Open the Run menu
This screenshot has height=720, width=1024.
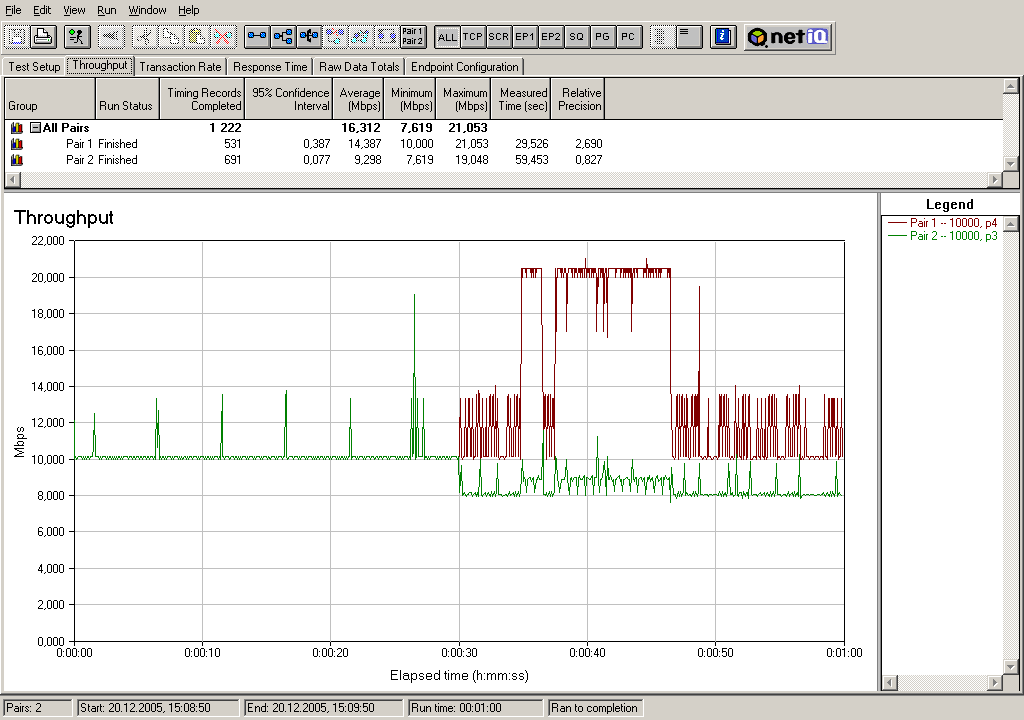[x=106, y=10]
